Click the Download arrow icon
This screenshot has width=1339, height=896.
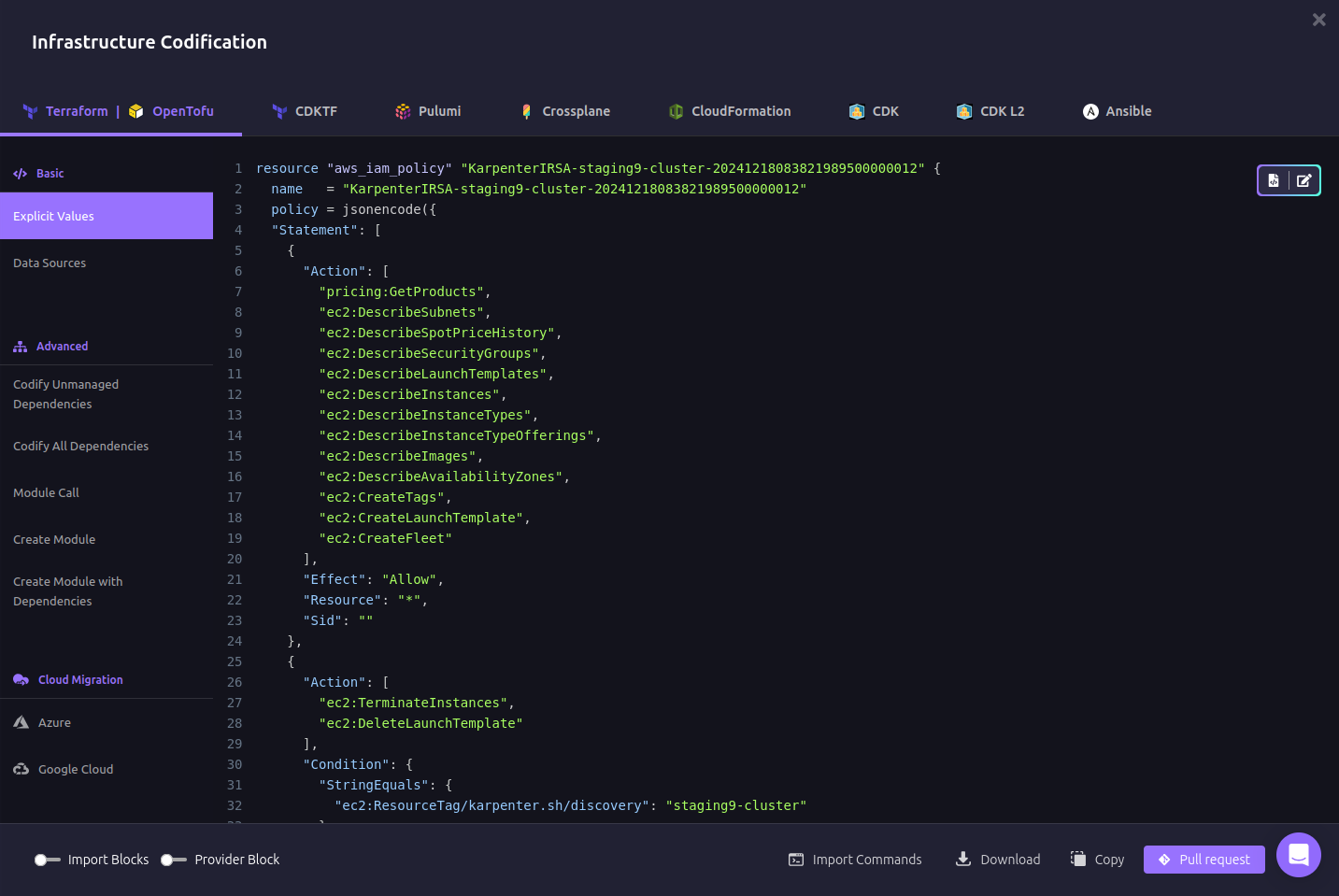[x=963, y=859]
